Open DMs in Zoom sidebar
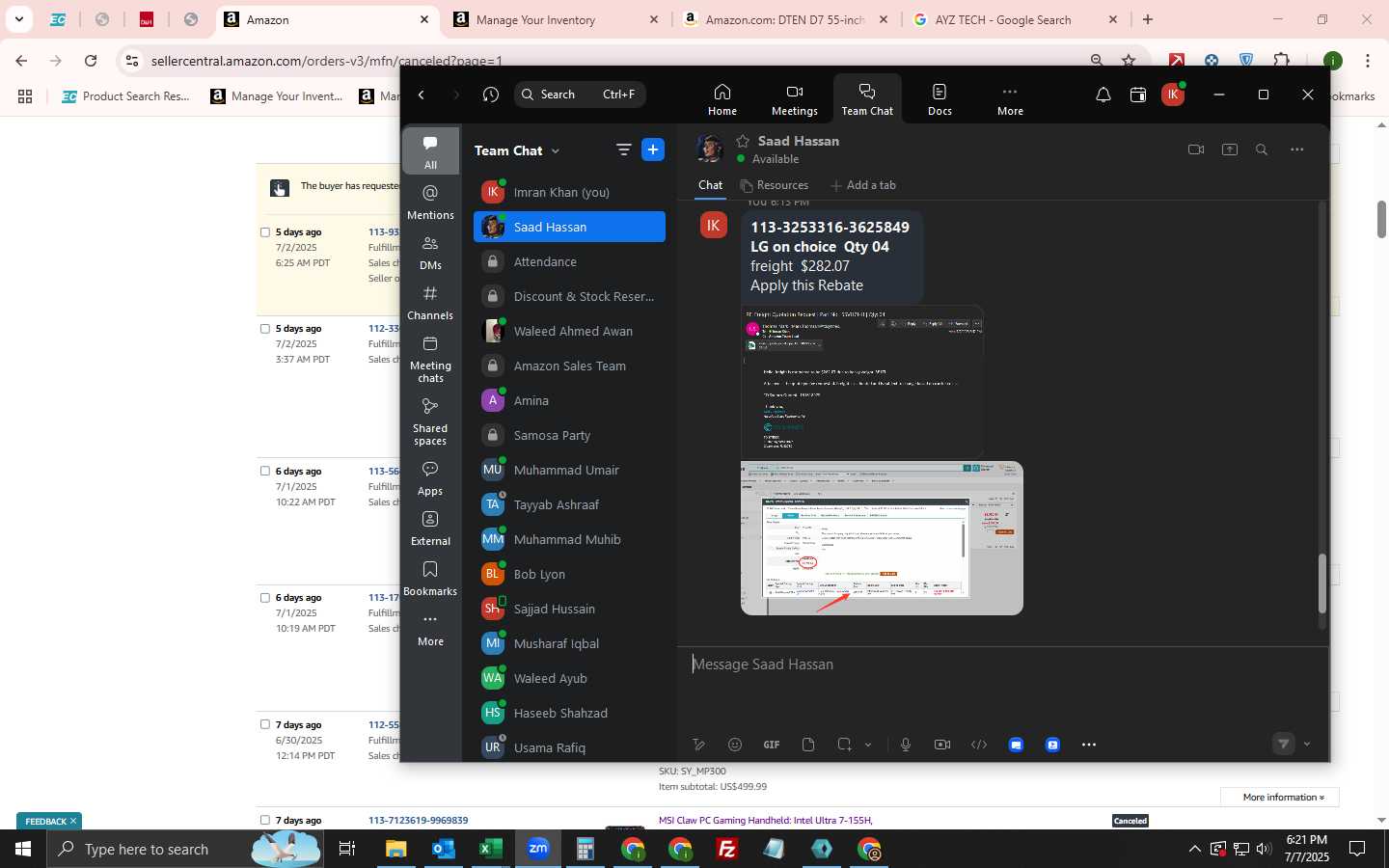1389x868 pixels. (x=430, y=253)
